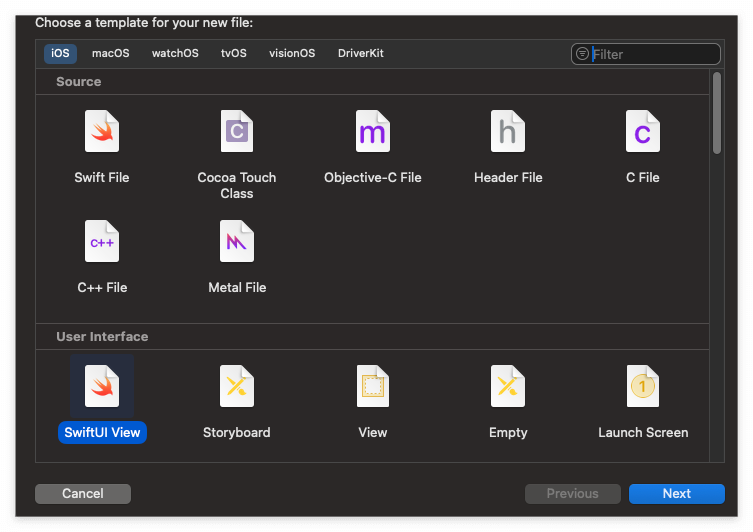This screenshot has width=753, height=532.
Task: Click the 'View' template label
Action: [x=373, y=433]
